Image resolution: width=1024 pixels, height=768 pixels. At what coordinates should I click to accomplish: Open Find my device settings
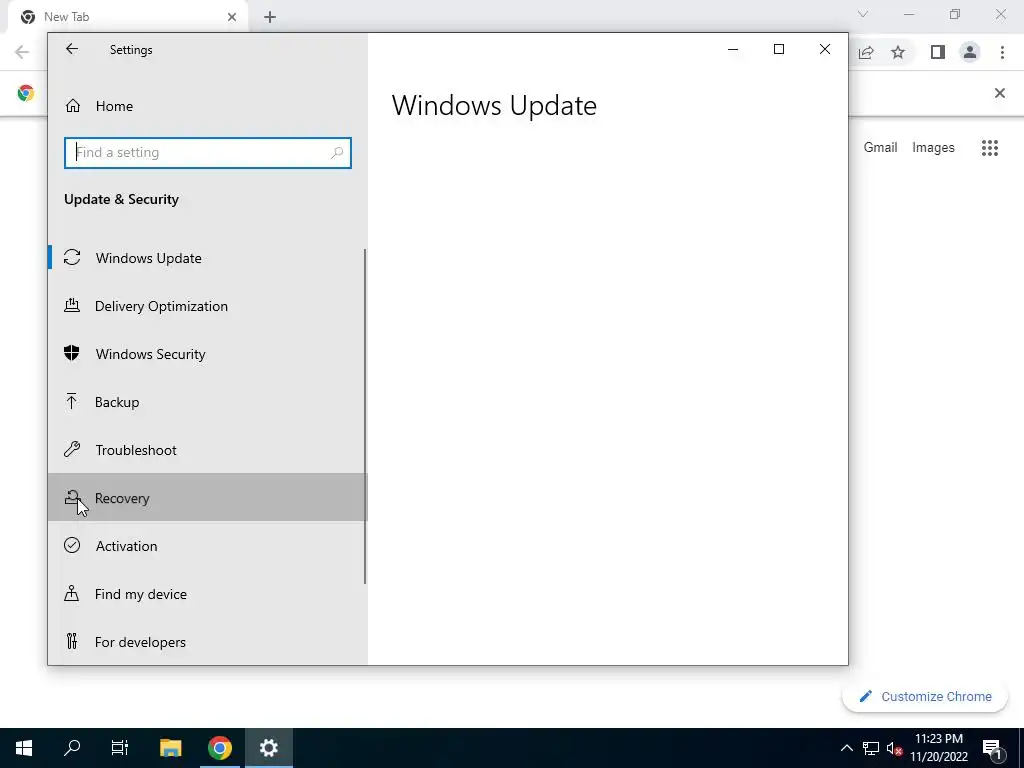208,594
